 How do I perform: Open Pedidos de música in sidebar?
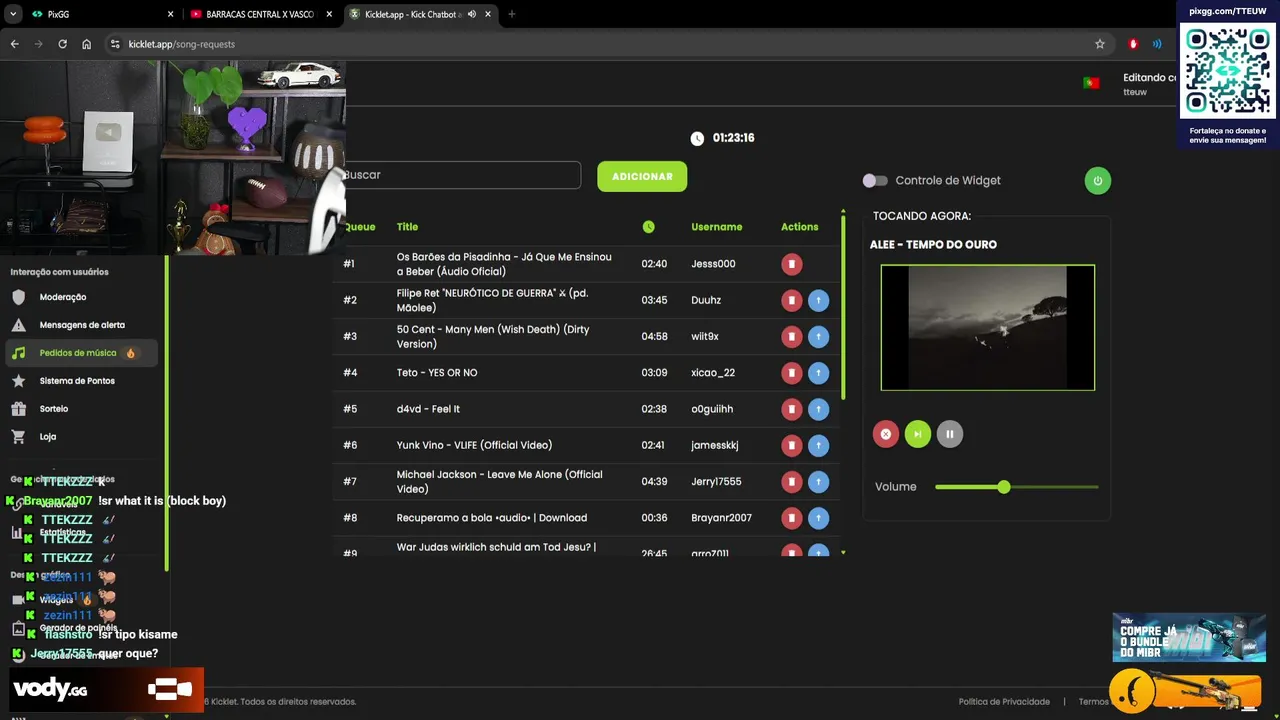(x=82, y=353)
